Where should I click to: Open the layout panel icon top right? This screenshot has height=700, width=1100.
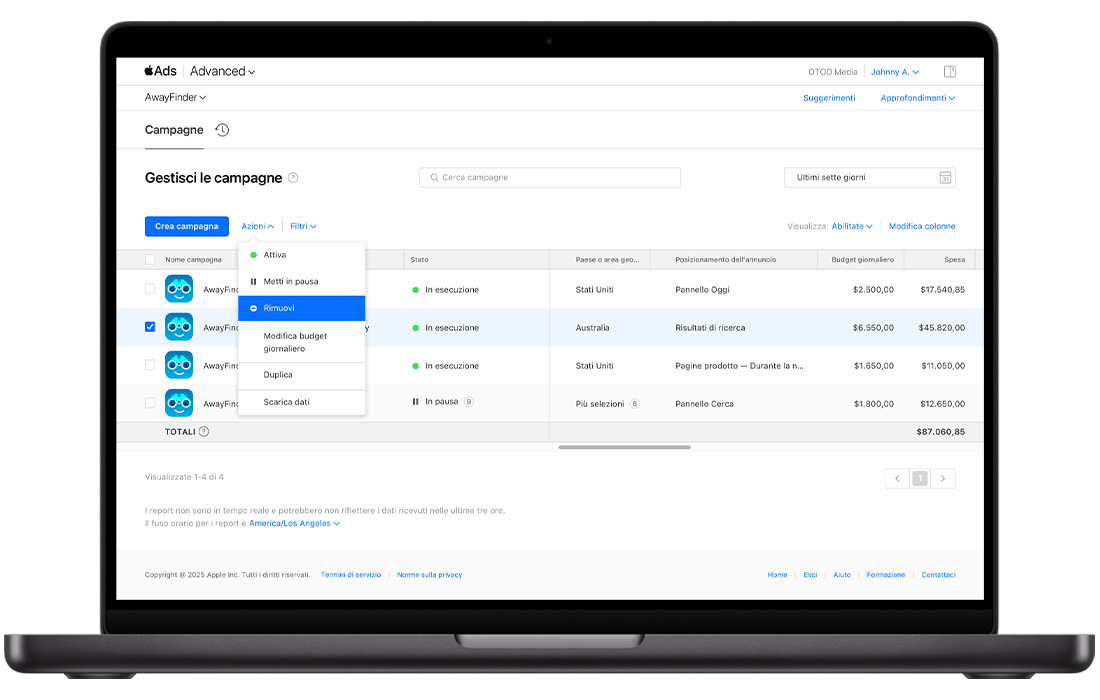tap(950, 72)
